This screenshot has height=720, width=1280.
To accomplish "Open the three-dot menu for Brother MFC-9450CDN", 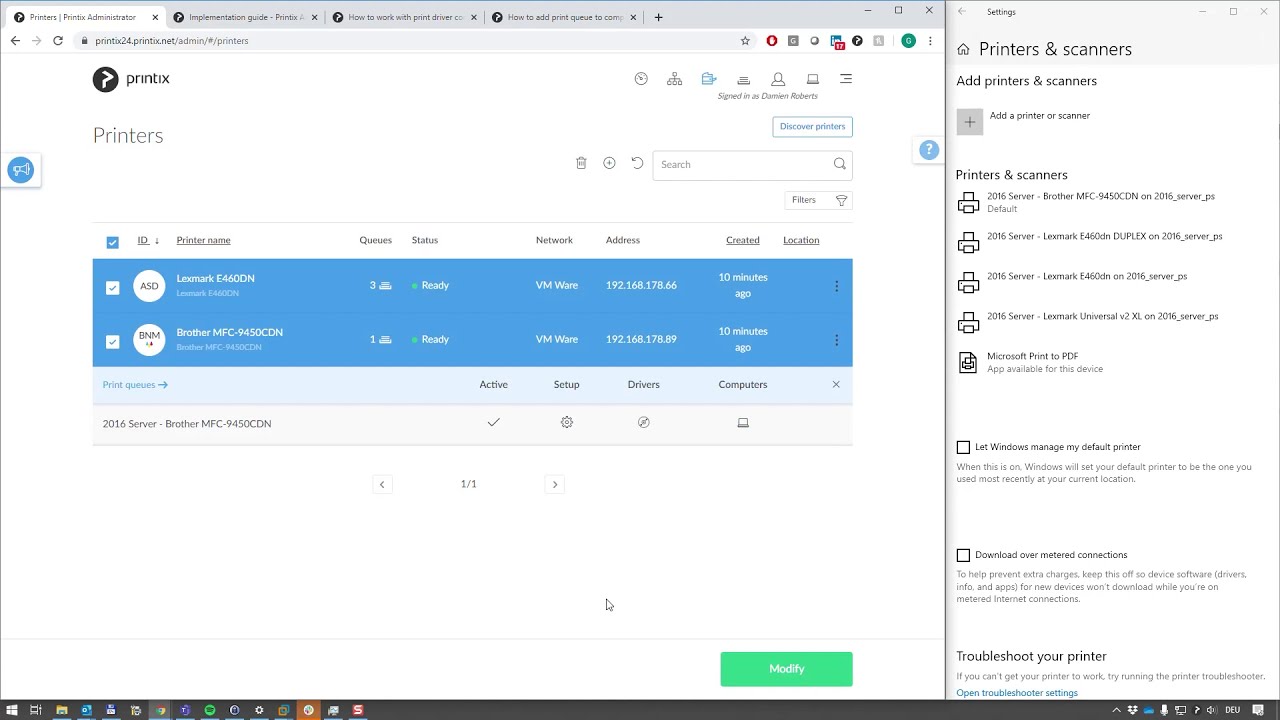I will coord(837,340).
